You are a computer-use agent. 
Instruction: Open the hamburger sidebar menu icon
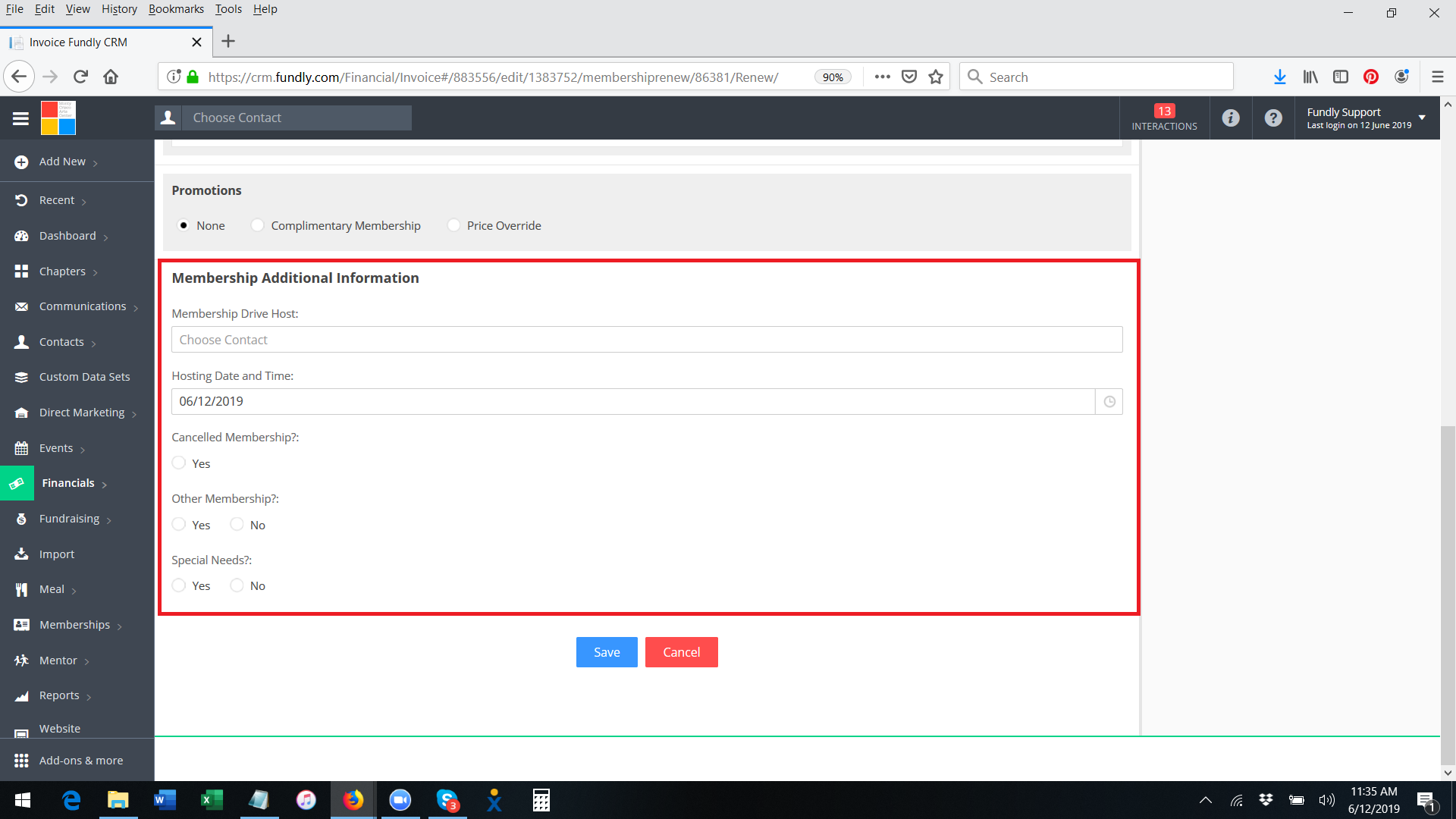tap(20, 118)
